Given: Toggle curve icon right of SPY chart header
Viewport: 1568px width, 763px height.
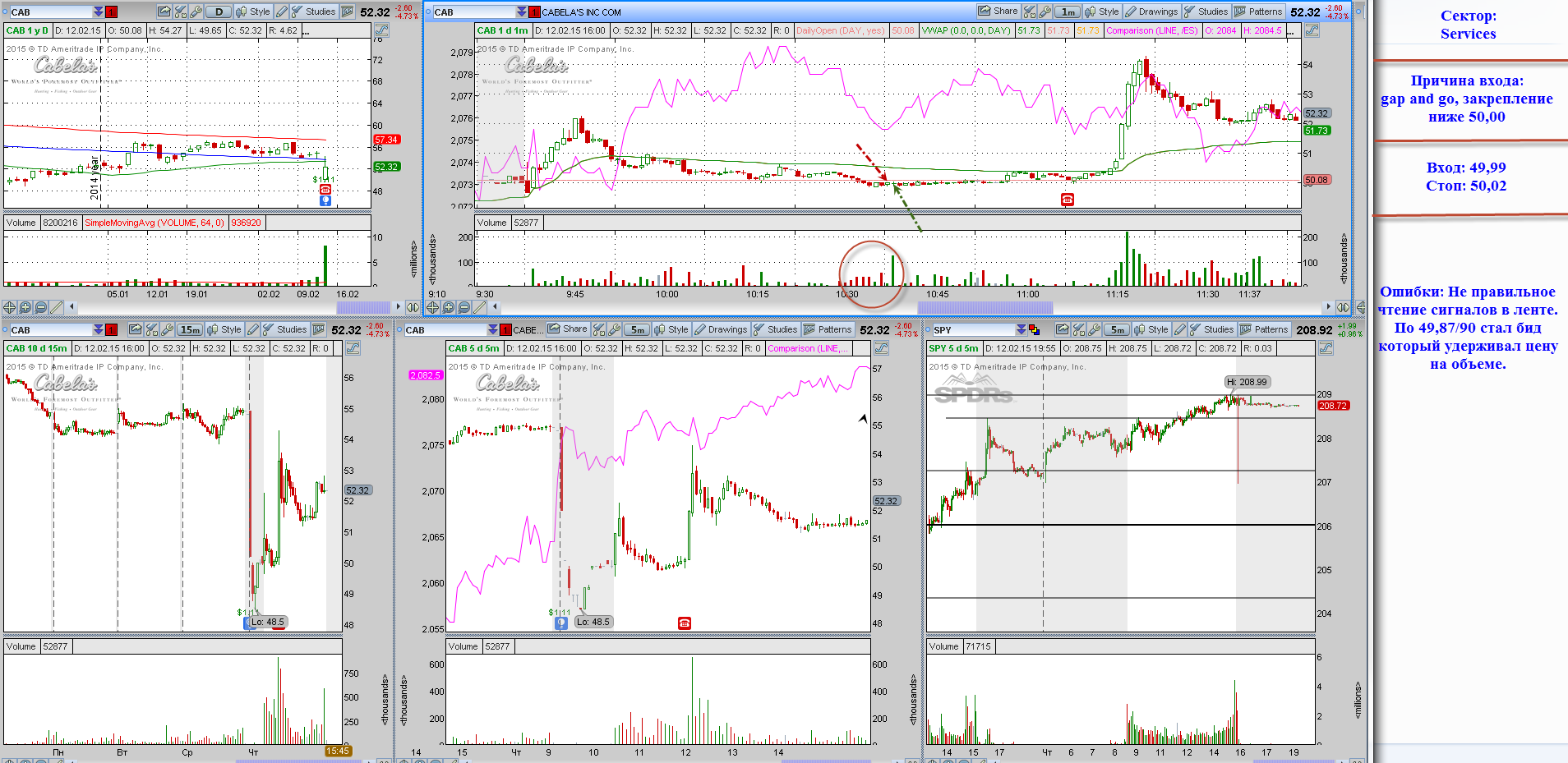Looking at the screenshot, I should coord(1326,348).
